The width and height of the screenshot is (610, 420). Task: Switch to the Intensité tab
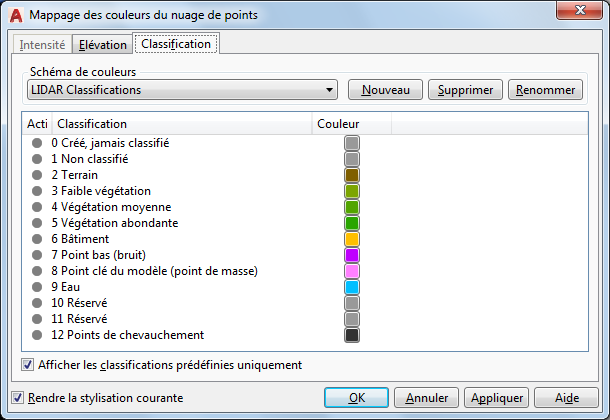(x=43, y=45)
